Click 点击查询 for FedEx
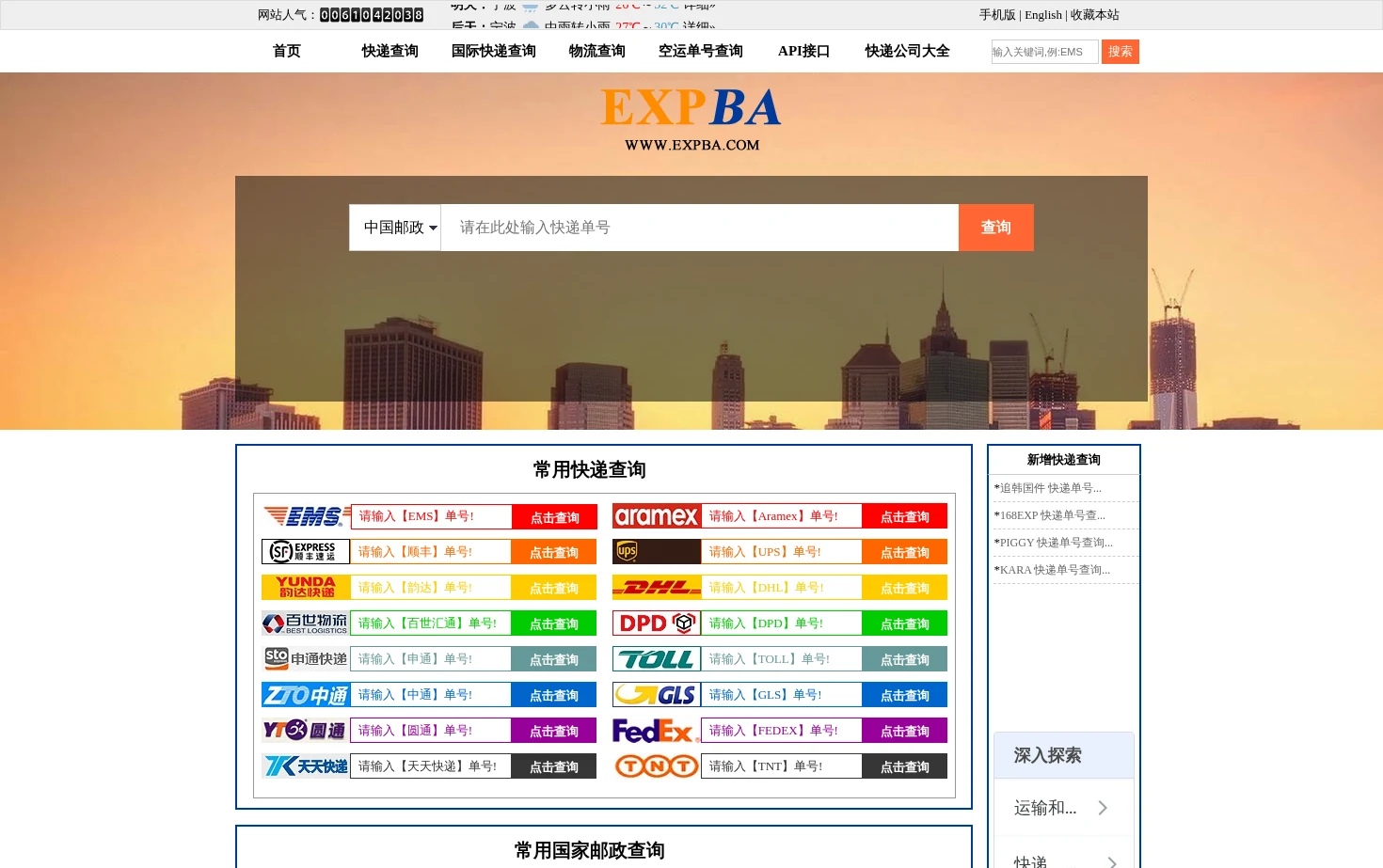Image resolution: width=1383 pixels, height=868 pixels. (x=904, y=731)
